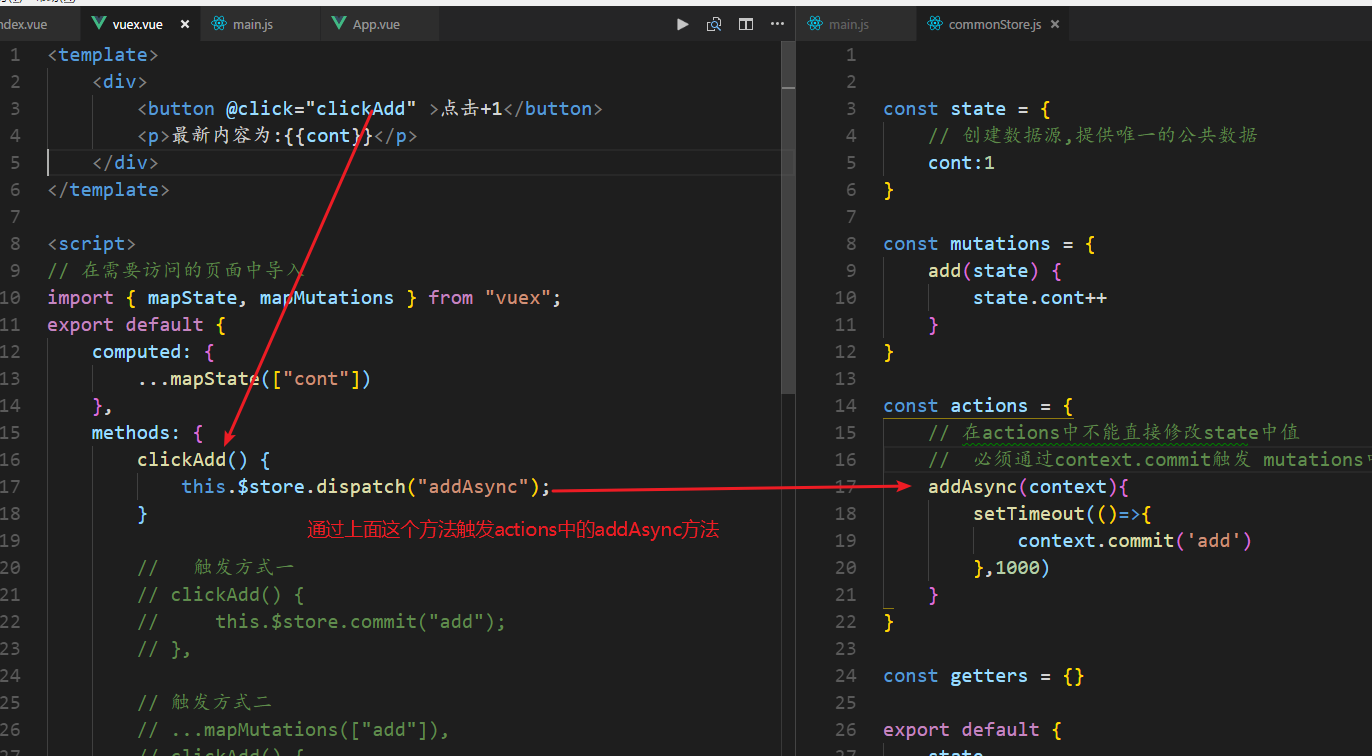Click addAsync(context) action definition
Screen dimensions: 1372x756
click(x=1028, y=486)
